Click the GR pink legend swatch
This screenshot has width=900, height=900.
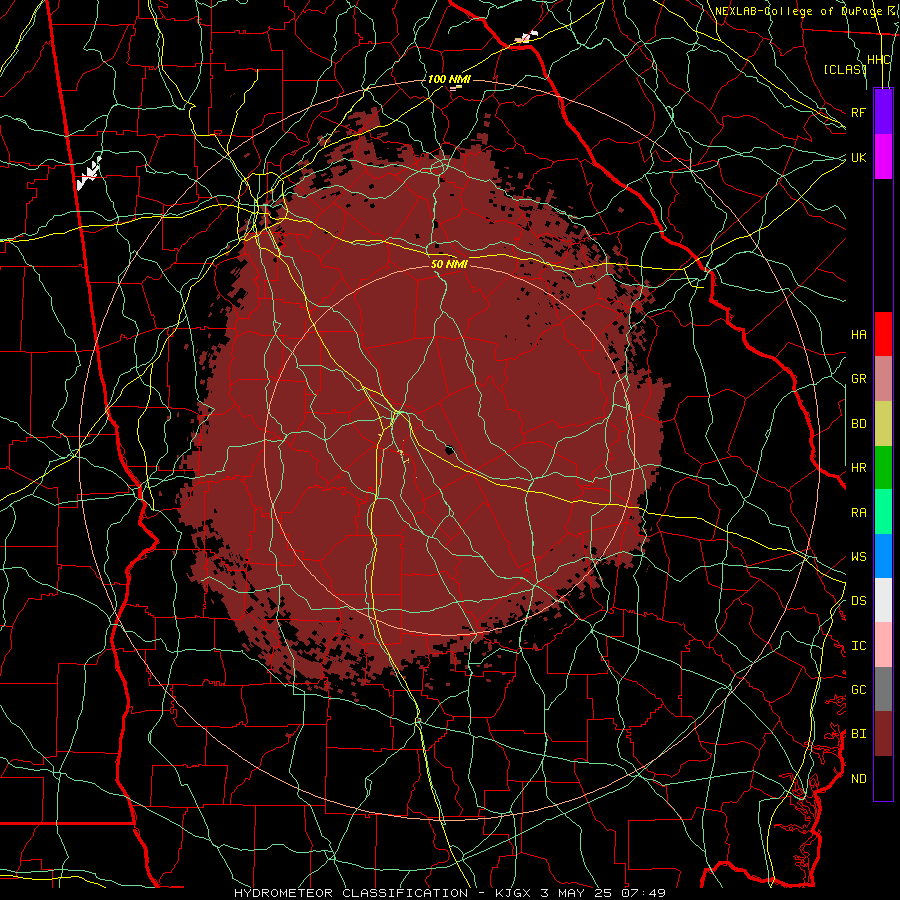tap(883, 378)
